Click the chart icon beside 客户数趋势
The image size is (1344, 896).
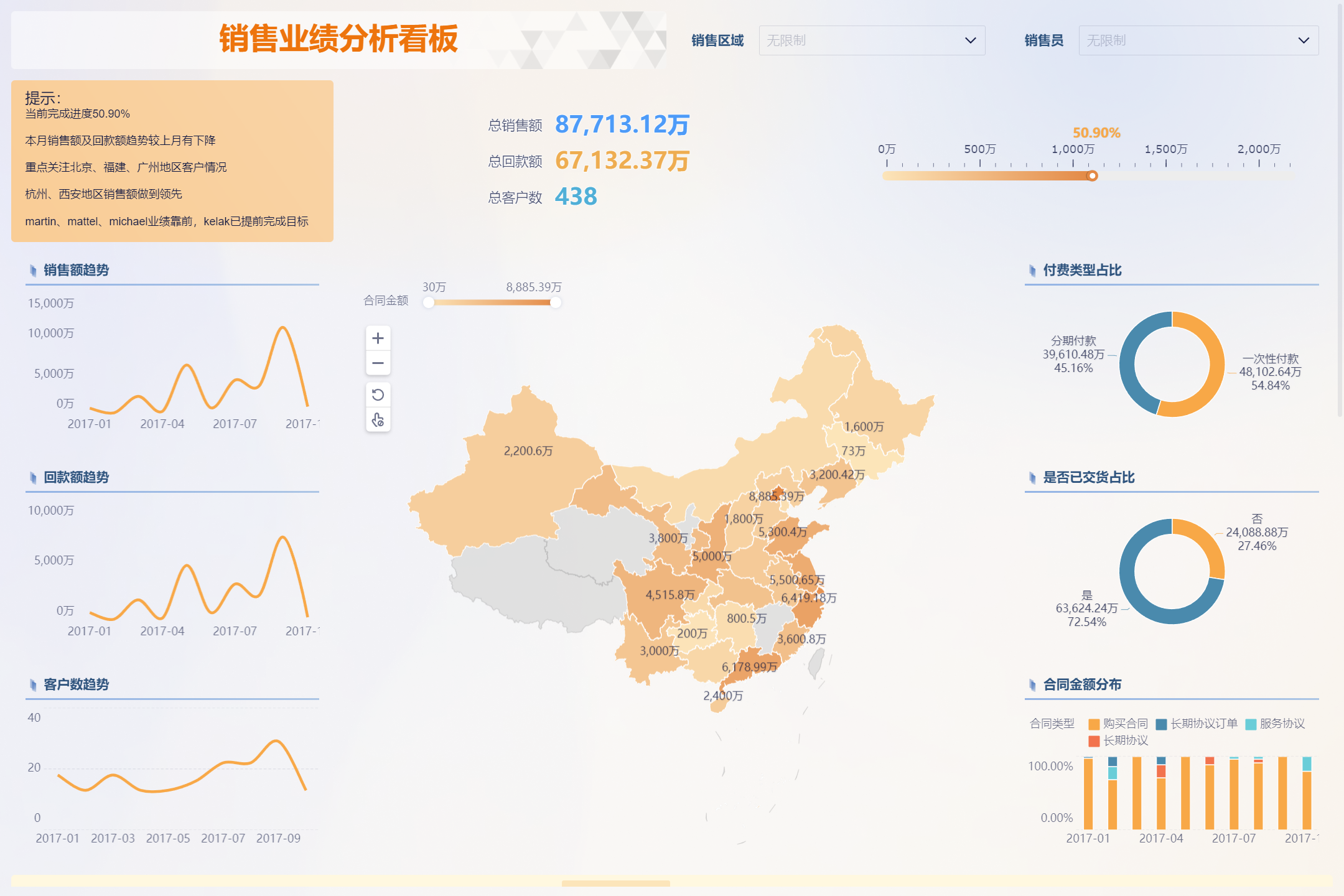[32, 684]
